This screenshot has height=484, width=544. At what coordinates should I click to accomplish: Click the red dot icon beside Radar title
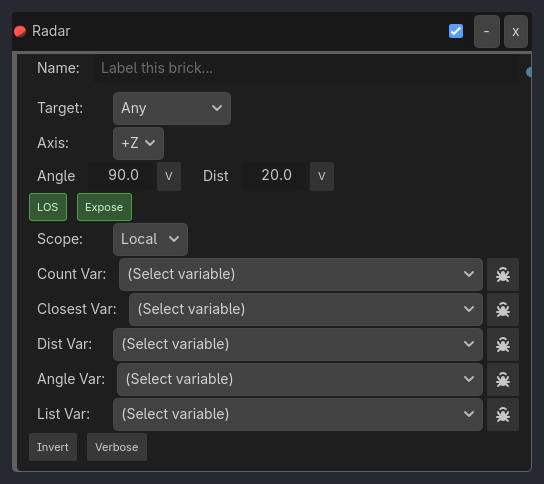20,32
